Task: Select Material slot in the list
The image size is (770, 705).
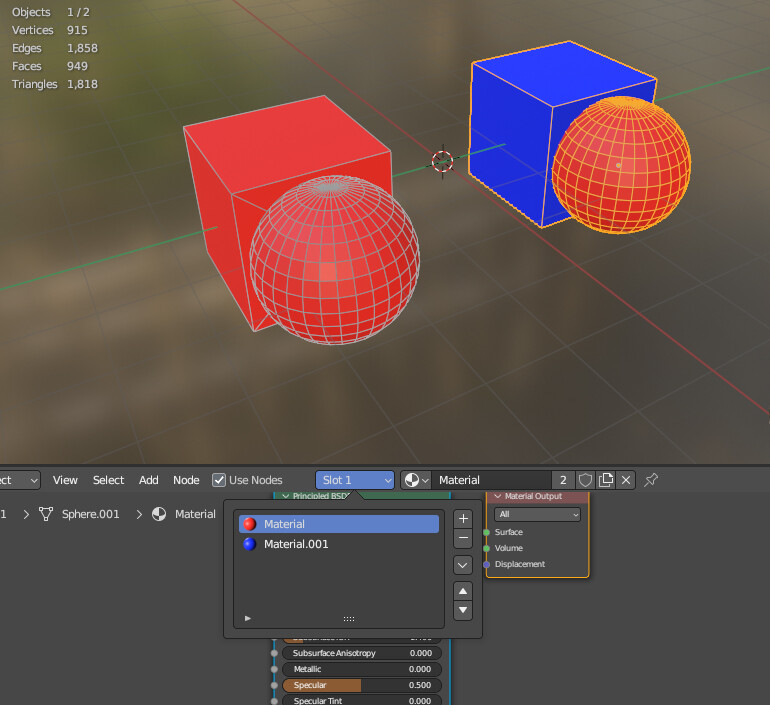Action: (x=339, y=524)
